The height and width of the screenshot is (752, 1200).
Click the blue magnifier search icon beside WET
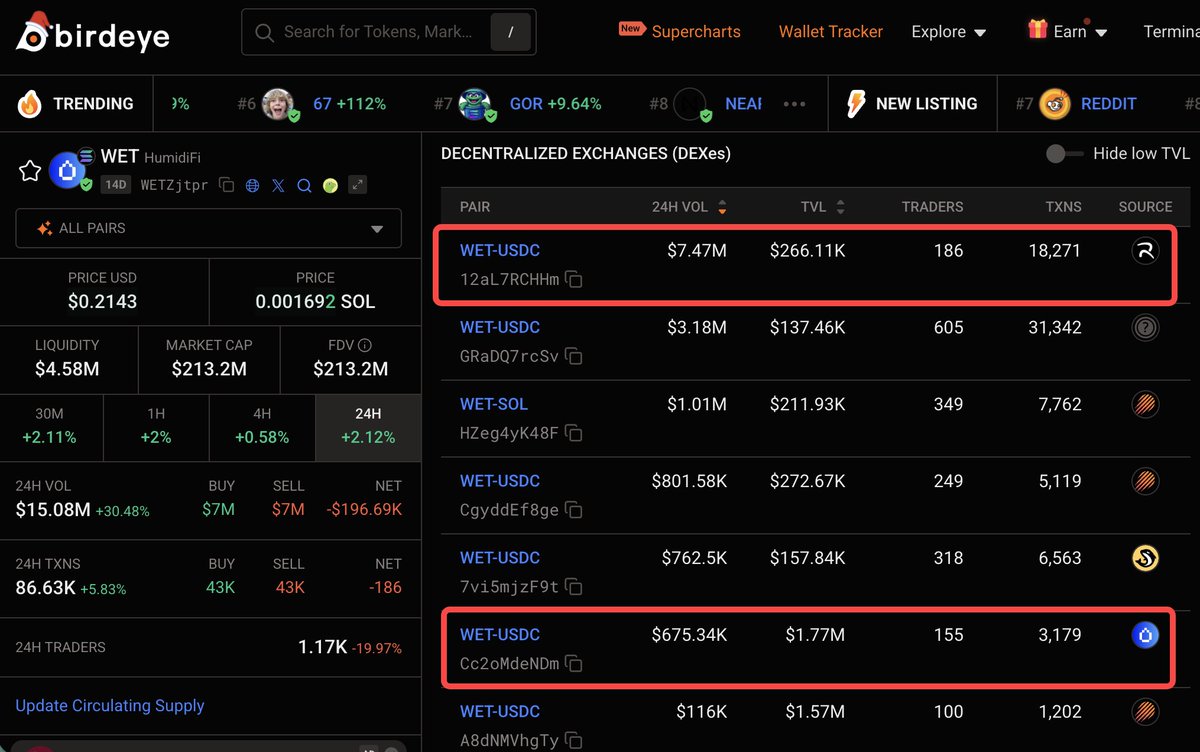pyautogui.click(x=304, y=185)
